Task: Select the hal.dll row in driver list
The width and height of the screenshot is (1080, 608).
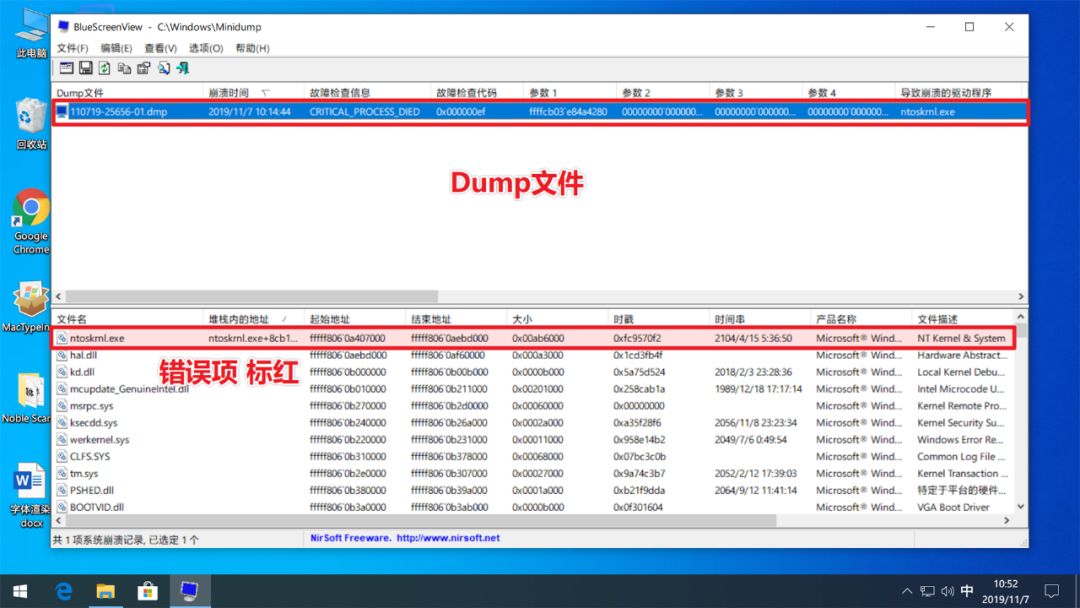Action: pos(84,355)
